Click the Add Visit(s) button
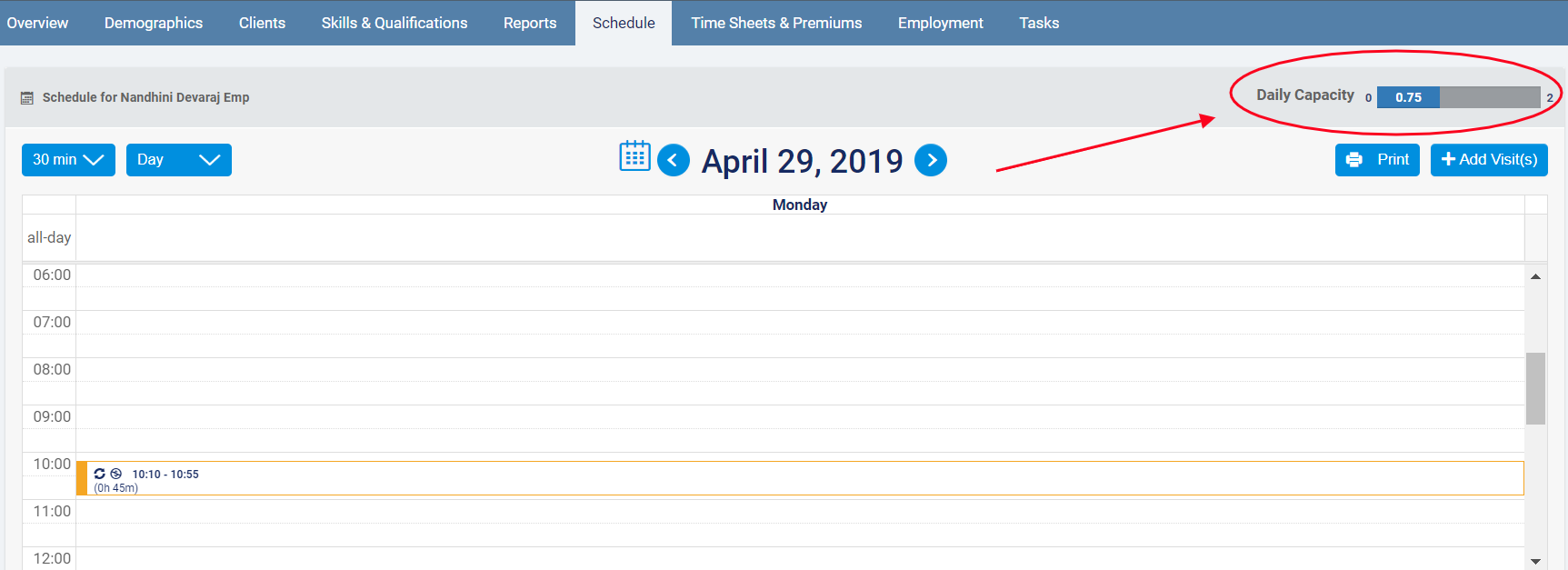 tap(1488, 160)
